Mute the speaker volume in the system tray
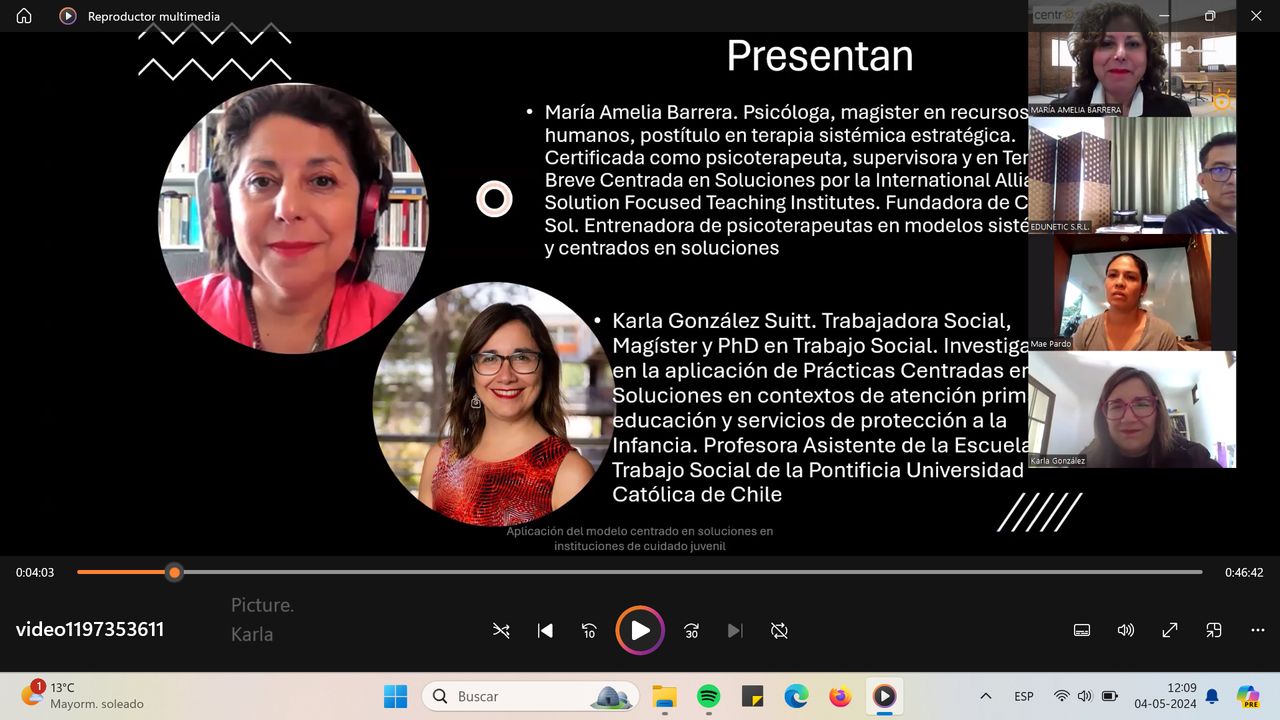This screenshot has width=1280, height=720. (1084, 696)
